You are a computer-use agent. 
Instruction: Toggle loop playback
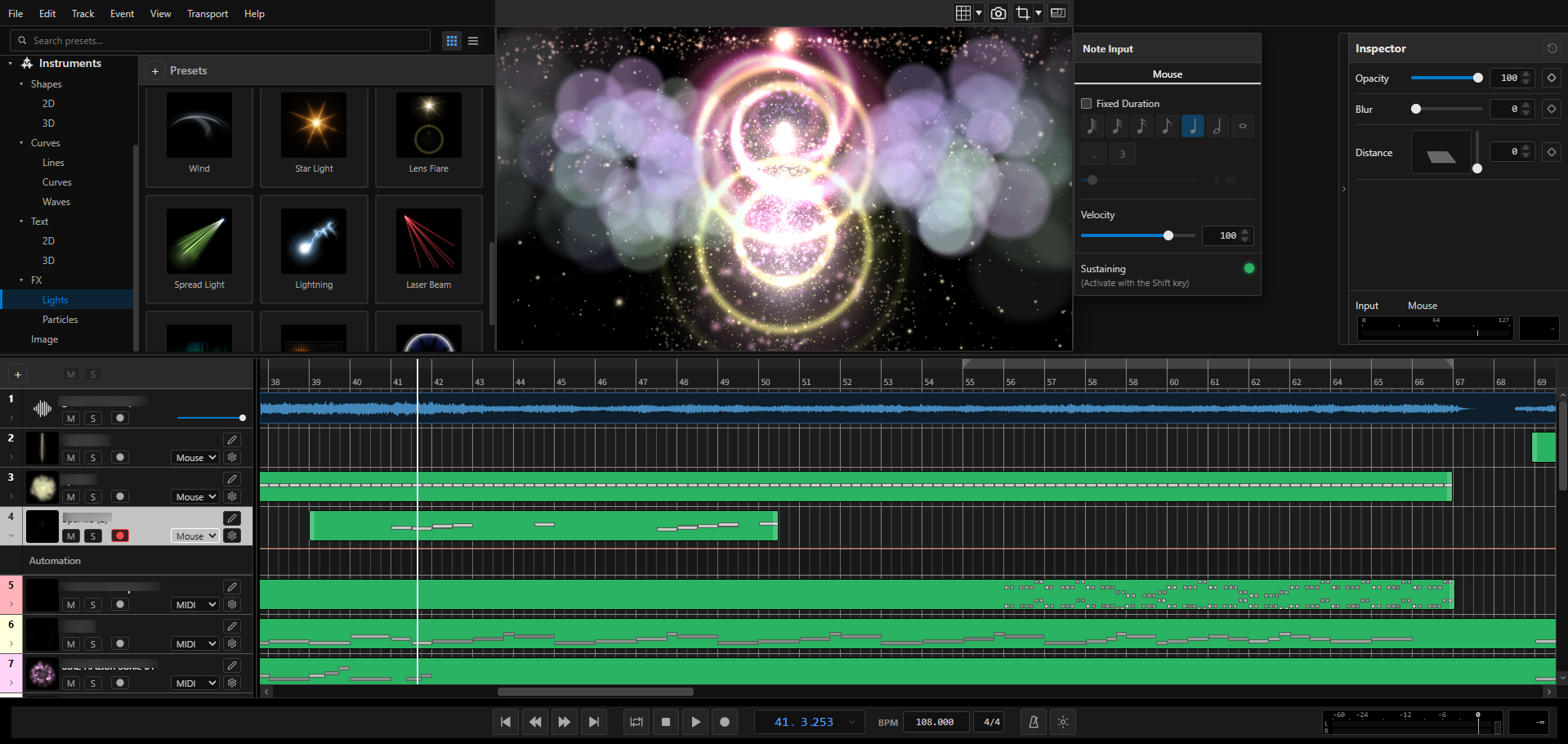pos(637,722)
